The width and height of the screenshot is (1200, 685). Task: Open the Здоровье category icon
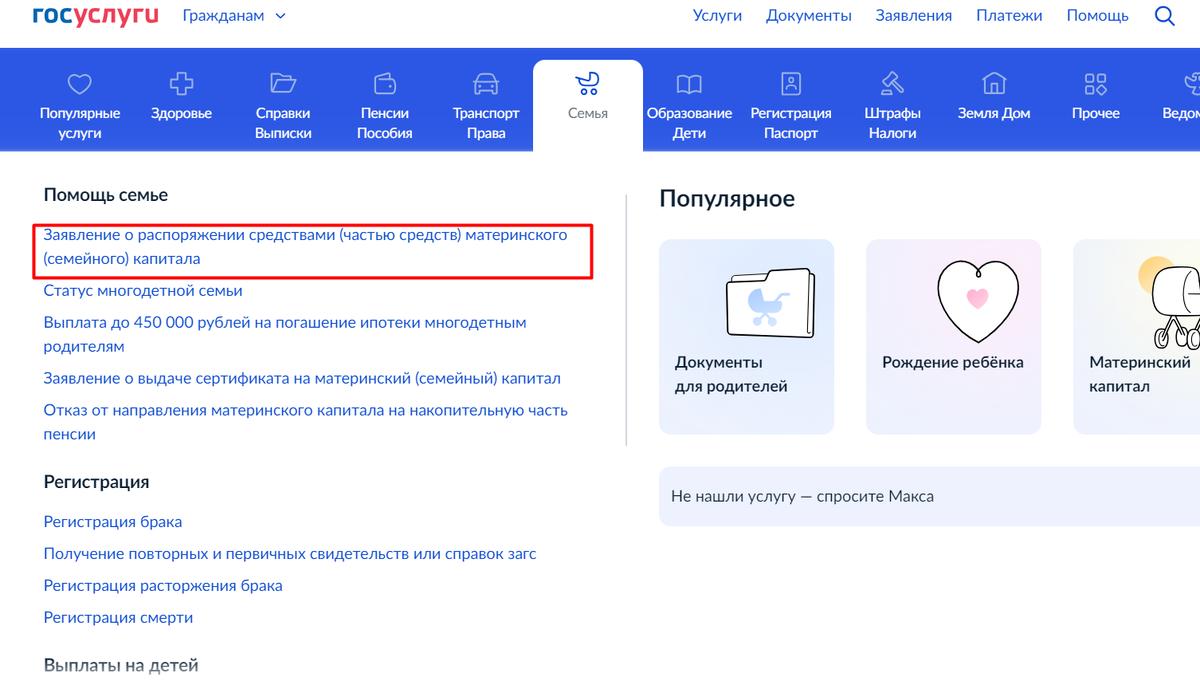coord(181,84)
